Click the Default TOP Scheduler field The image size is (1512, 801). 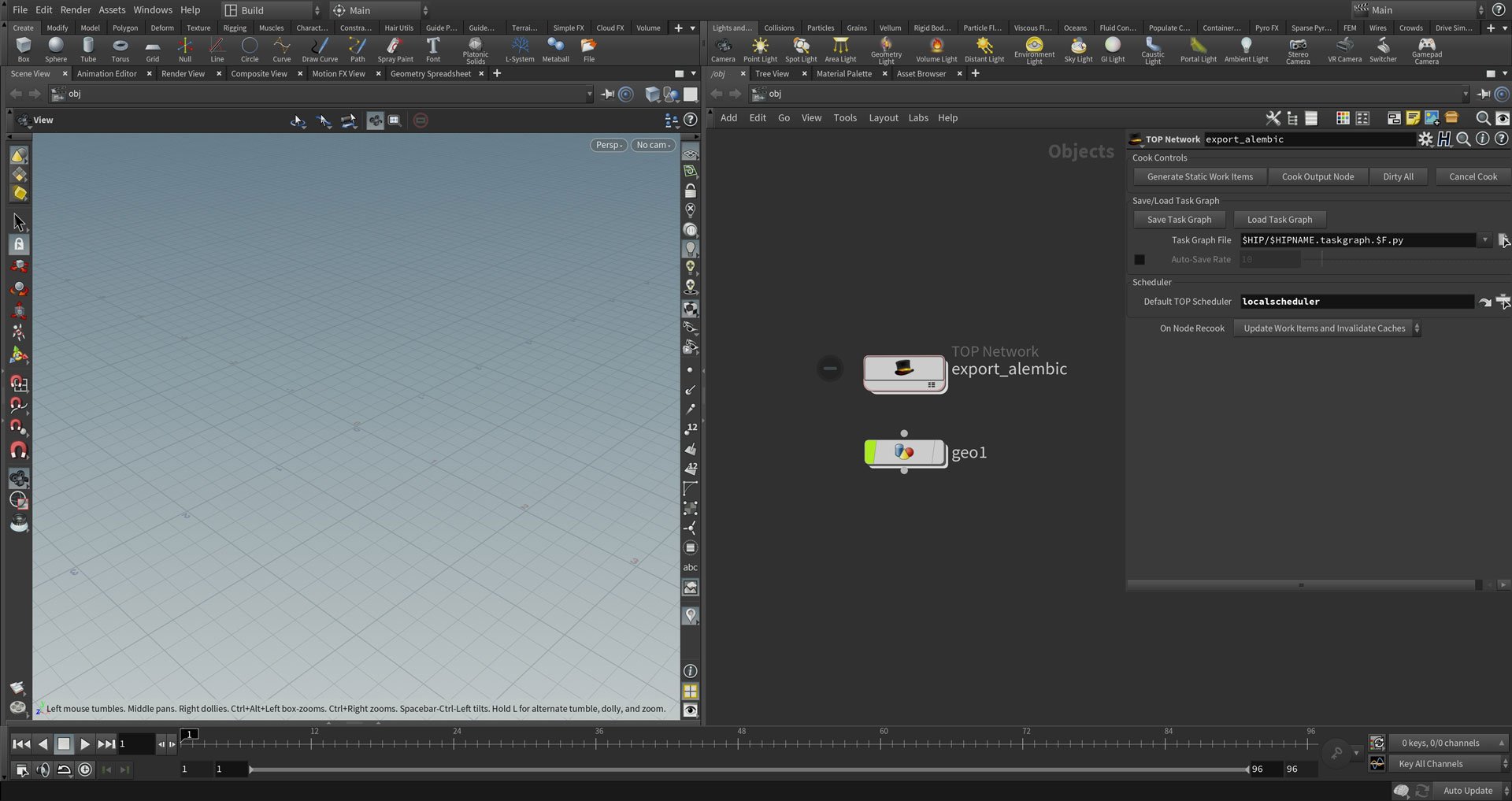coord(1356,302)
